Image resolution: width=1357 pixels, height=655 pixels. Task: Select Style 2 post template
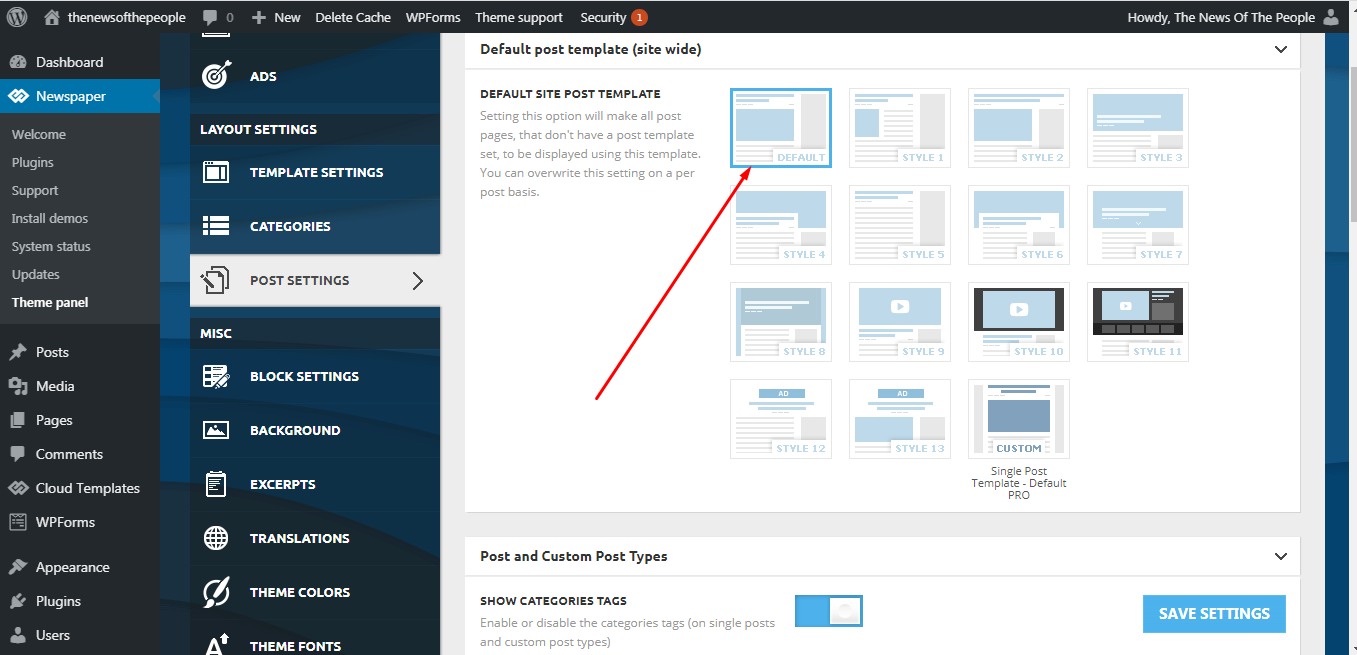(x=1018, y=128)
